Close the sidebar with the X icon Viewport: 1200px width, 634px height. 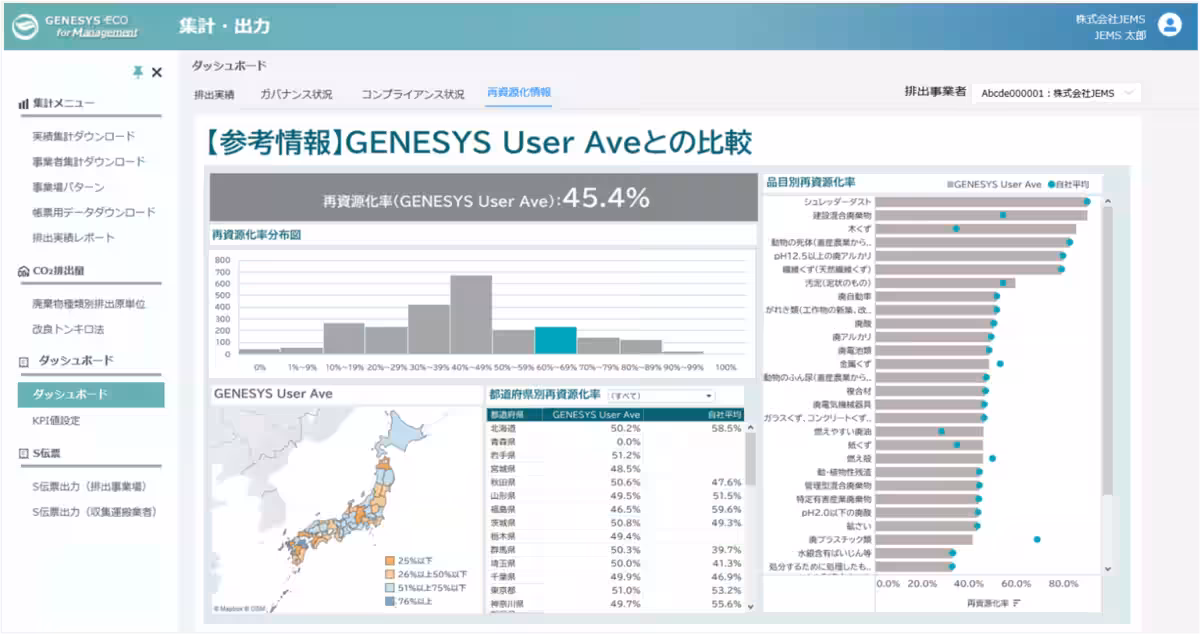[157, 72]
